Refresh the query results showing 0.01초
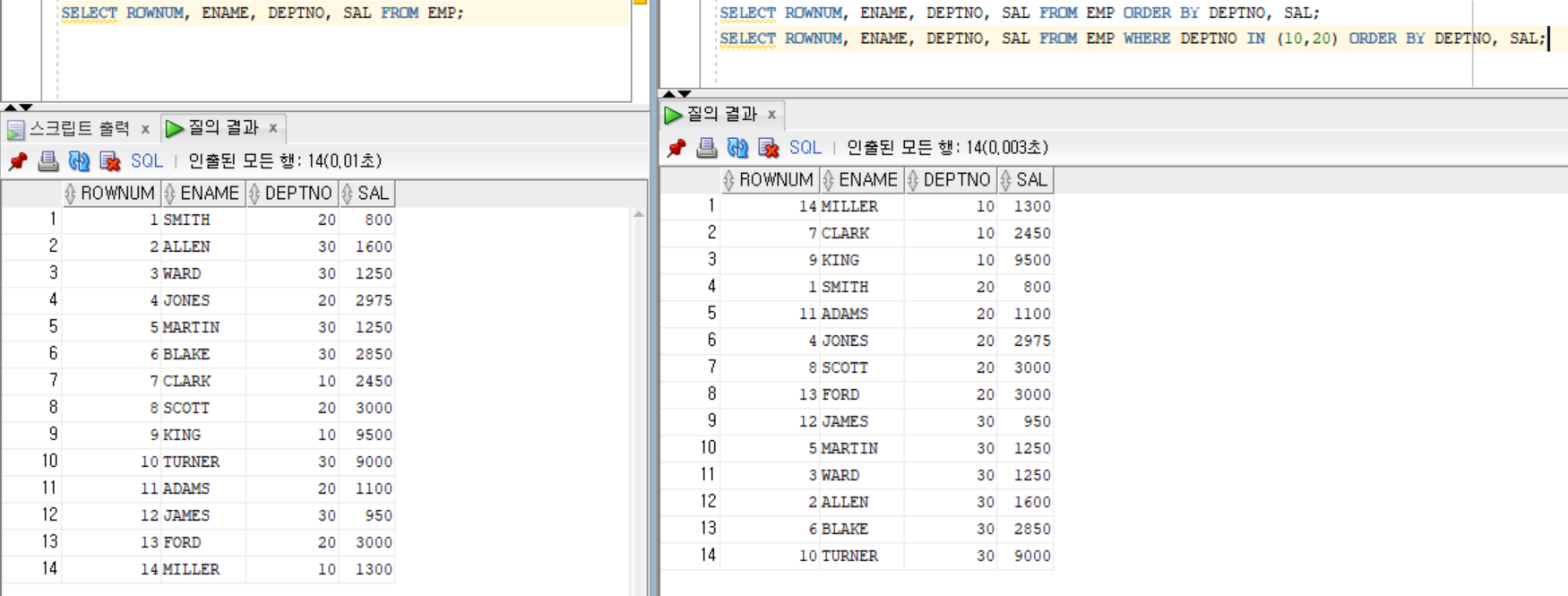The height and width of the screenshot is (596, 1568). 79,161
